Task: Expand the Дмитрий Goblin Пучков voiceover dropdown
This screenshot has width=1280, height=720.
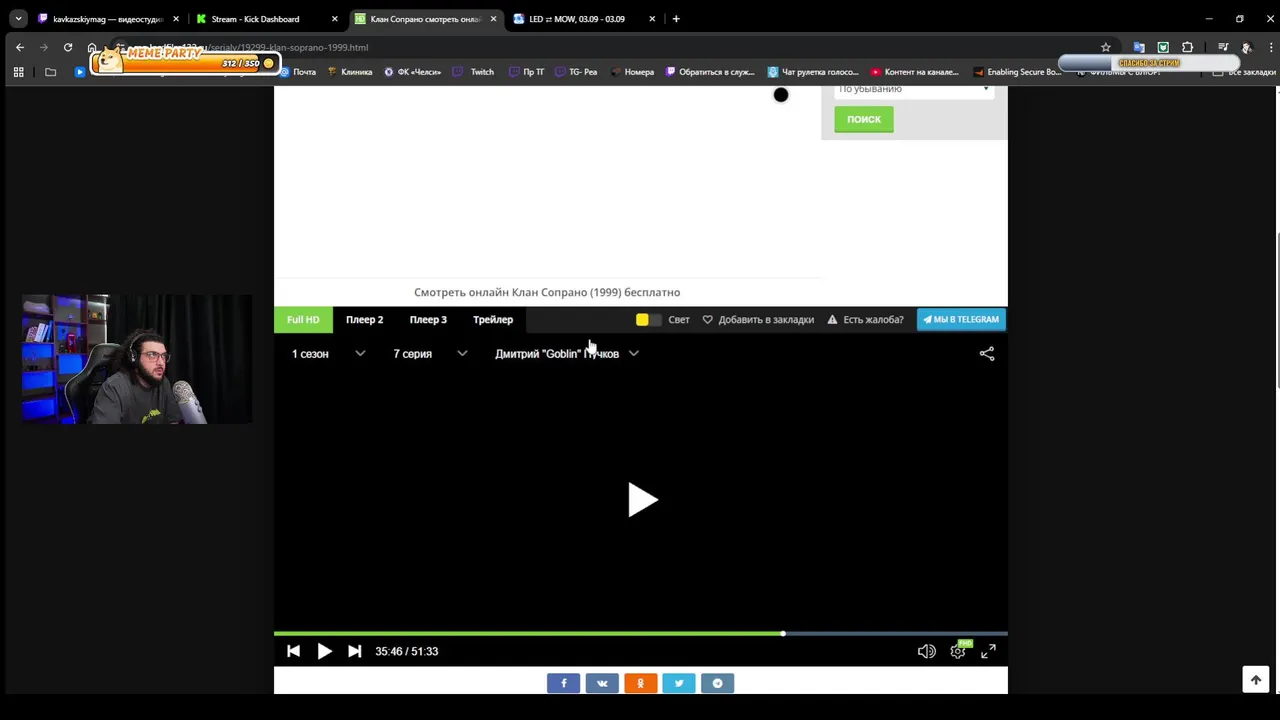Action: point(567,354)
